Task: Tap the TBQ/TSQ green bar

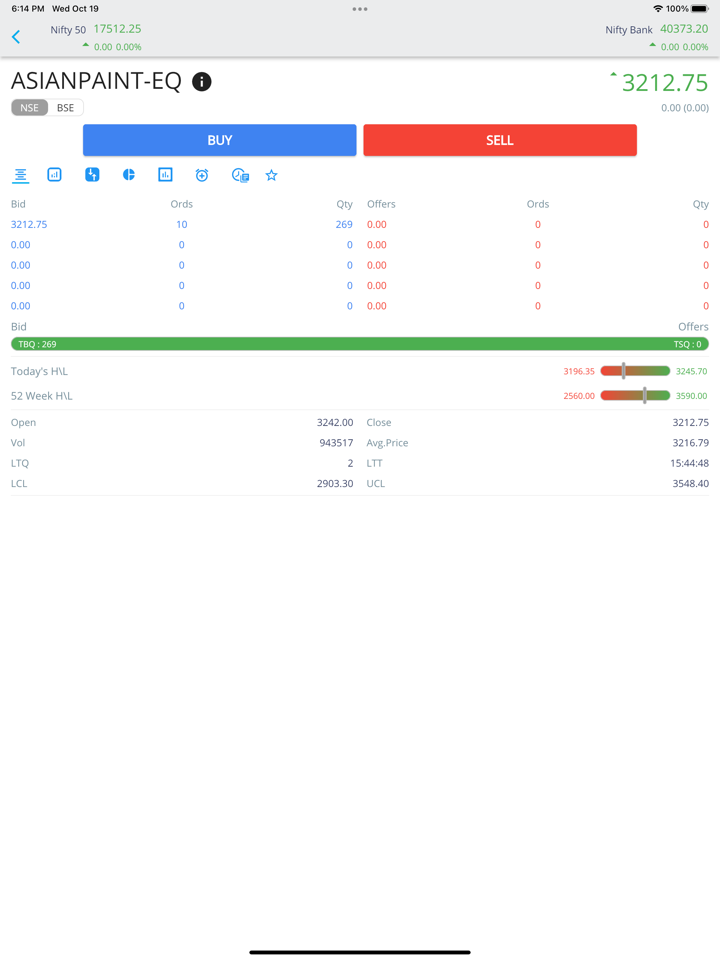Action: (x=360, y=344)
